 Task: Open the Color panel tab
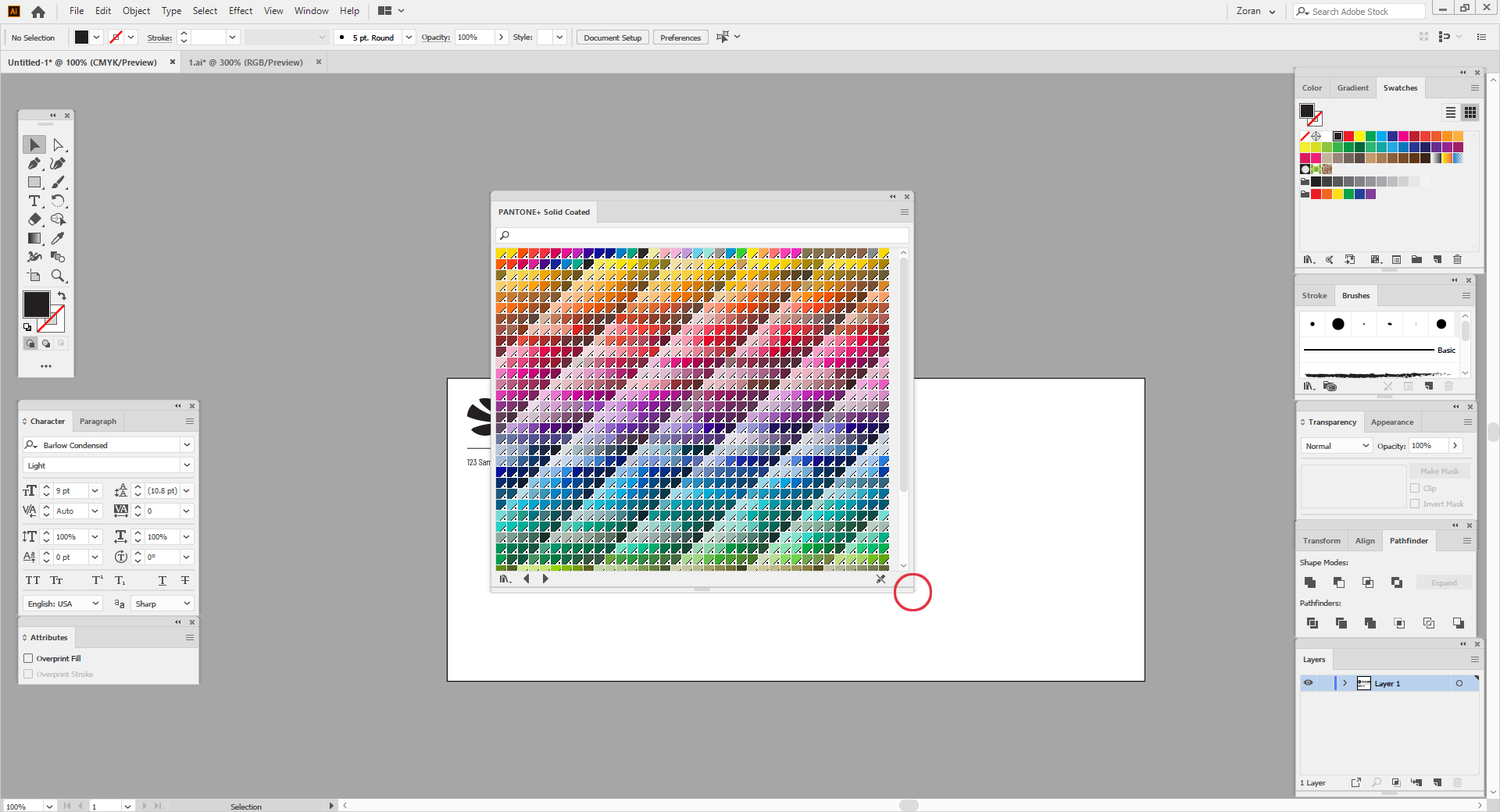pyautogui.click(x=1312, y=88)
